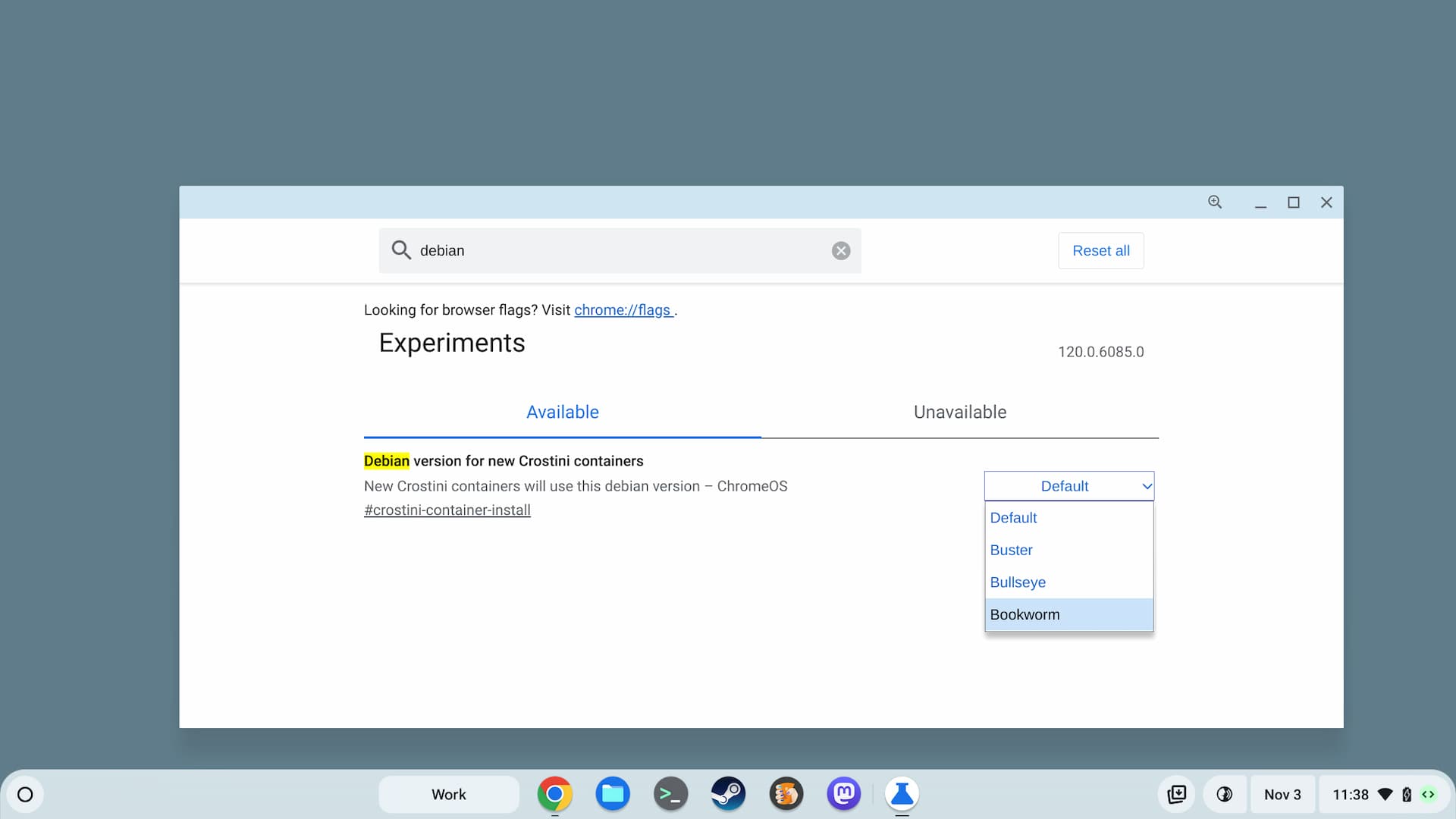The width and height of the screenshot is (1456, 819).
Task: Select Bullseye Debian container version option
Action: click(x=1017, y=582)
